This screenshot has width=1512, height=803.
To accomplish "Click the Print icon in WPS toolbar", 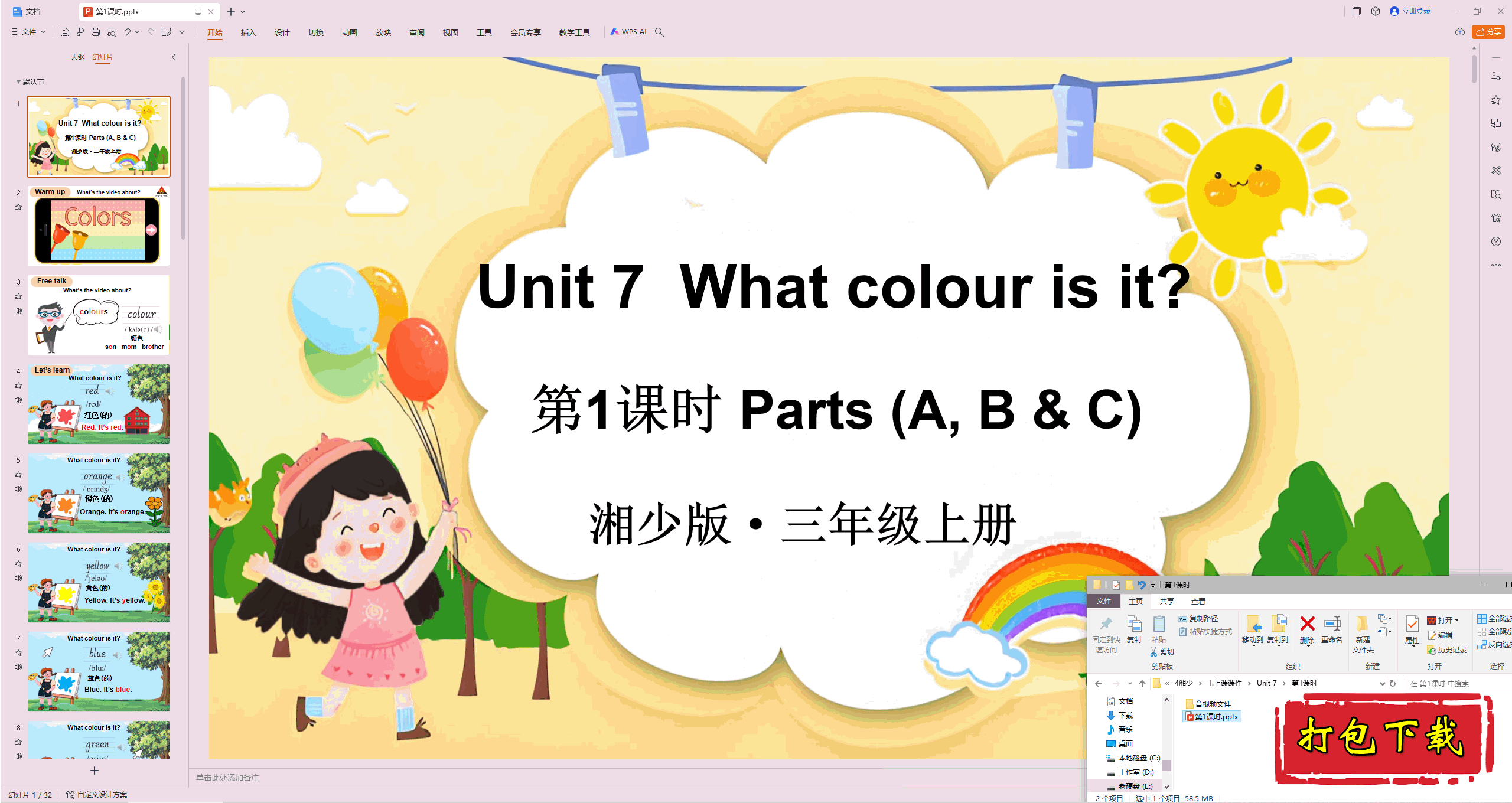I will [x=96, y=32].
